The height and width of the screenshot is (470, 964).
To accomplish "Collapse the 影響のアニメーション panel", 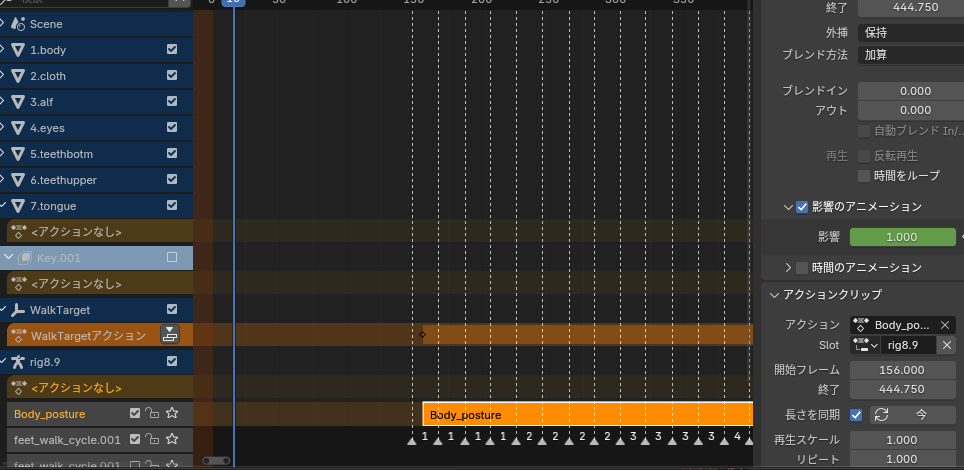I will coord(788,207).
